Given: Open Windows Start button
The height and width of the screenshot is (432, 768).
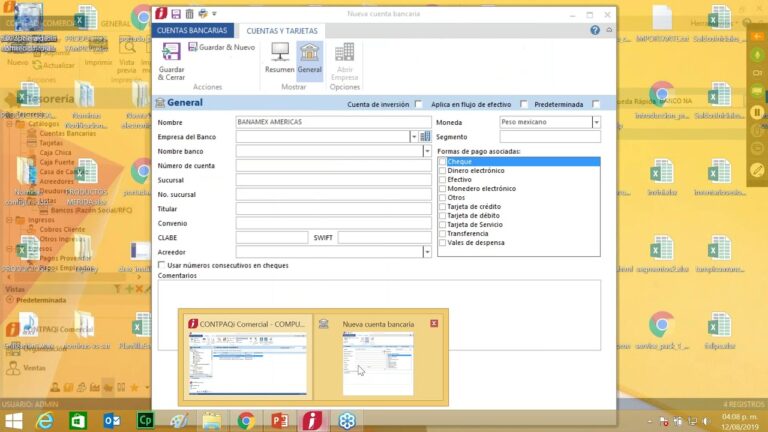Looking at the screenshot, I should (13, 421).
